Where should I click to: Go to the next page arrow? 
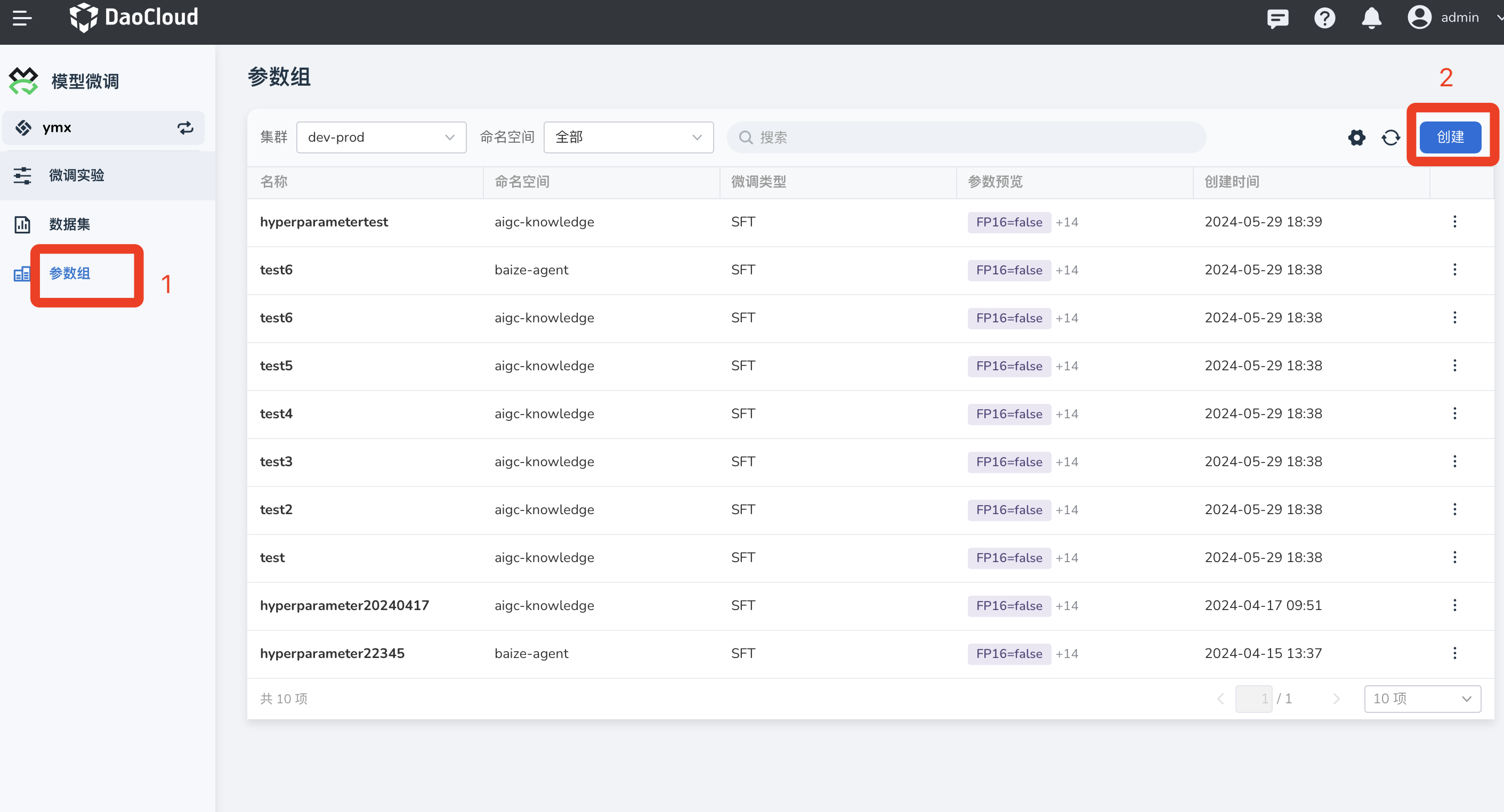pyautogui.click(x=1336, y=699)
